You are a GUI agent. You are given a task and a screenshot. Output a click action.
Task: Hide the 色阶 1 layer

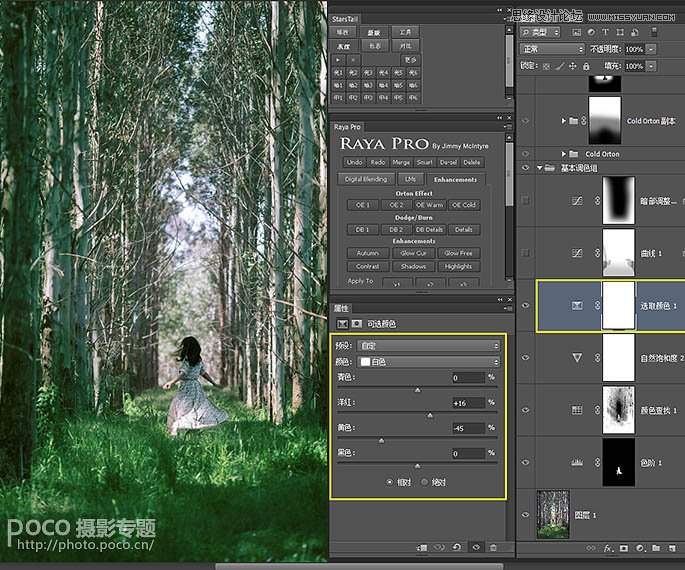click(x=526, y=463)
